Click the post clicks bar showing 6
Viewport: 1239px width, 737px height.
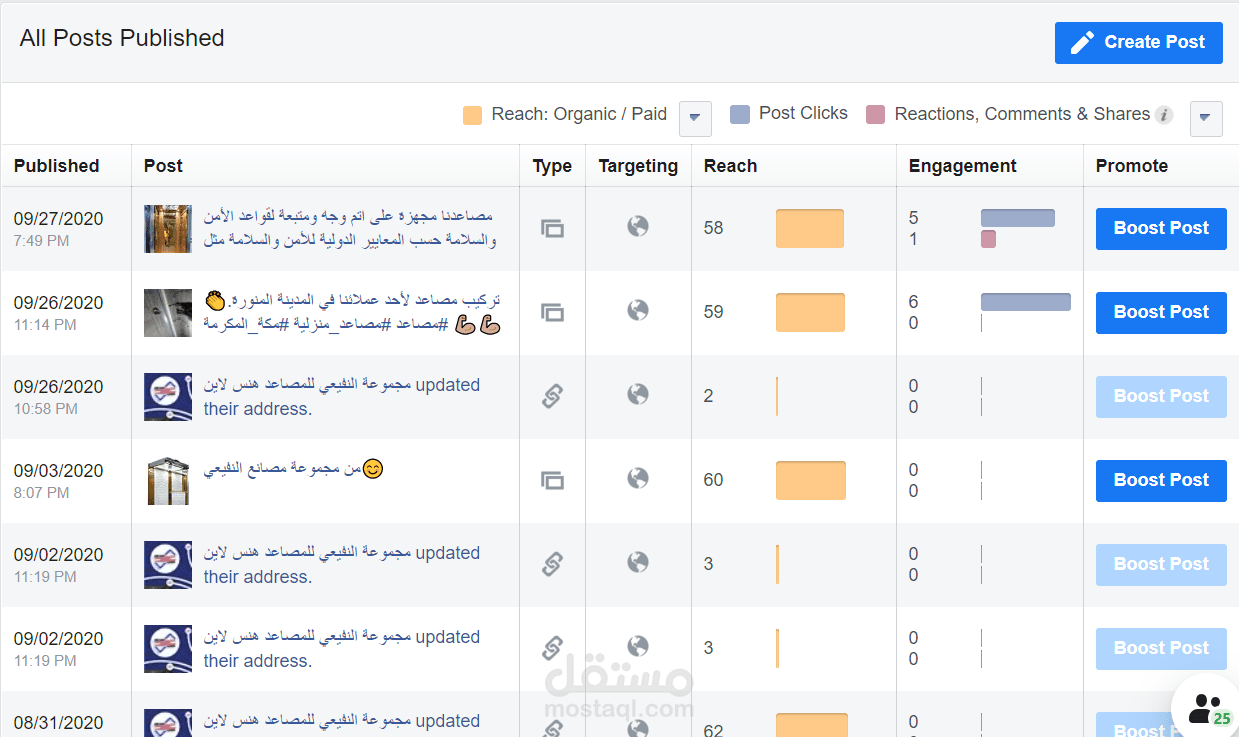1026,302
